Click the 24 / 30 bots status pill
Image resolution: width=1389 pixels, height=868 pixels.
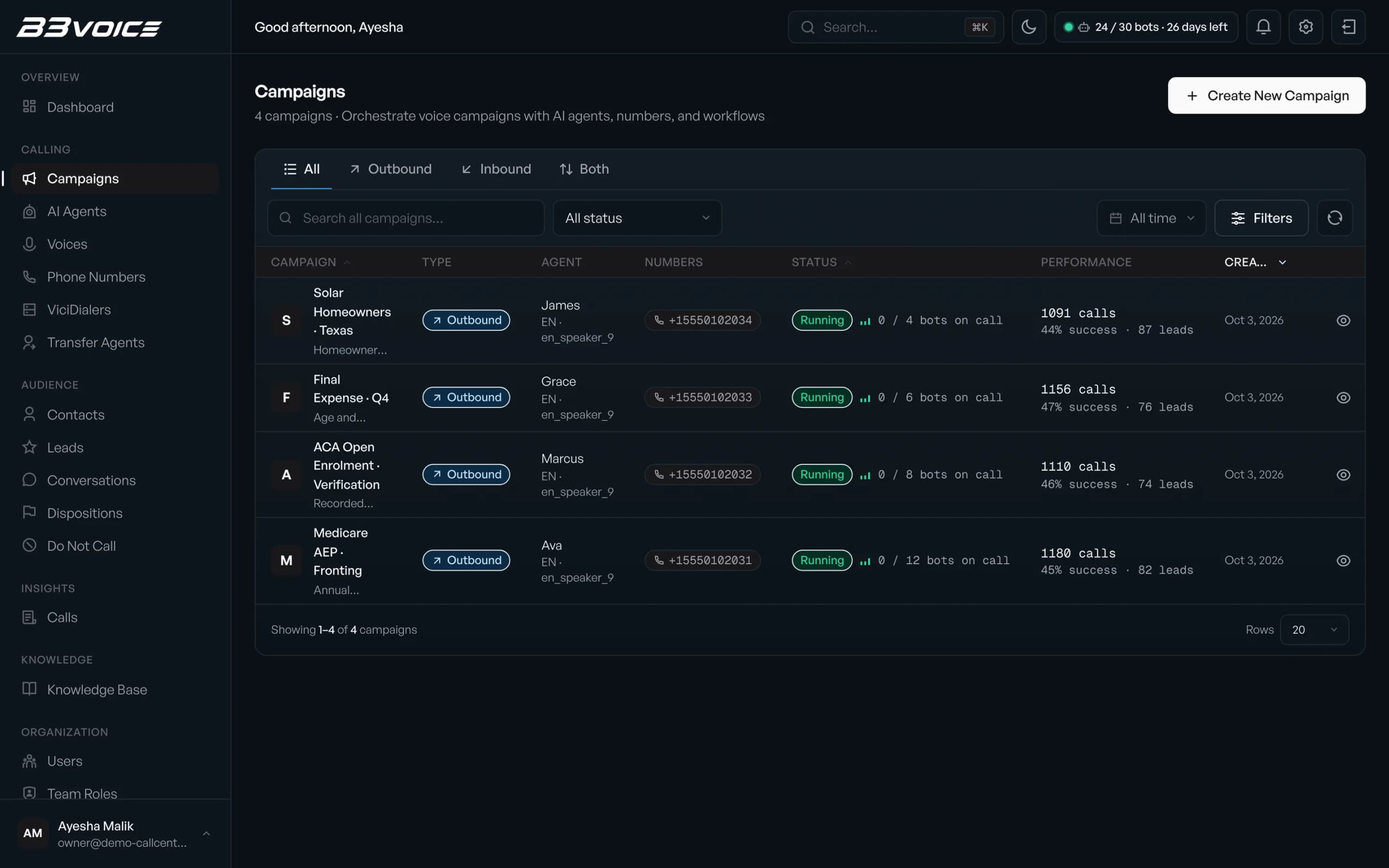1145,27
